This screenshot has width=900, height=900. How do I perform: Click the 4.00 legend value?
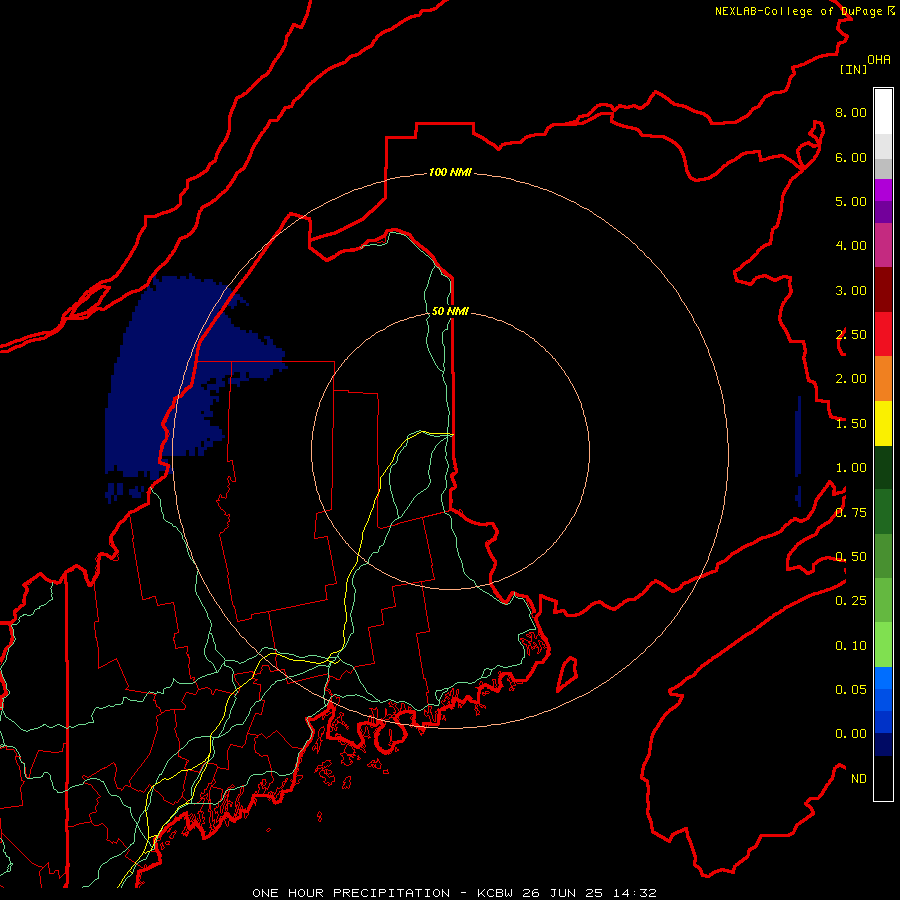pyautogui.click(x=851, y=246)
